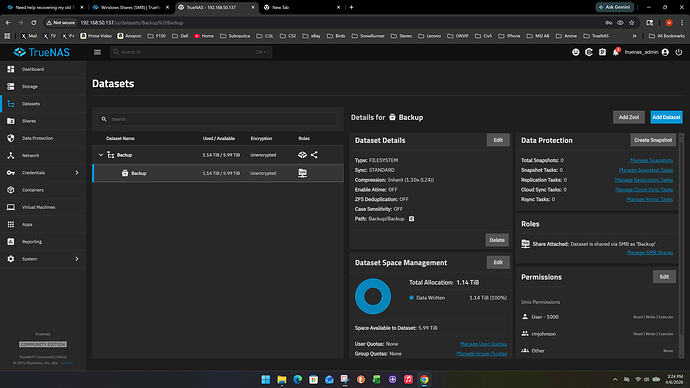Collapse the root Backup dataset tree row

101,155
